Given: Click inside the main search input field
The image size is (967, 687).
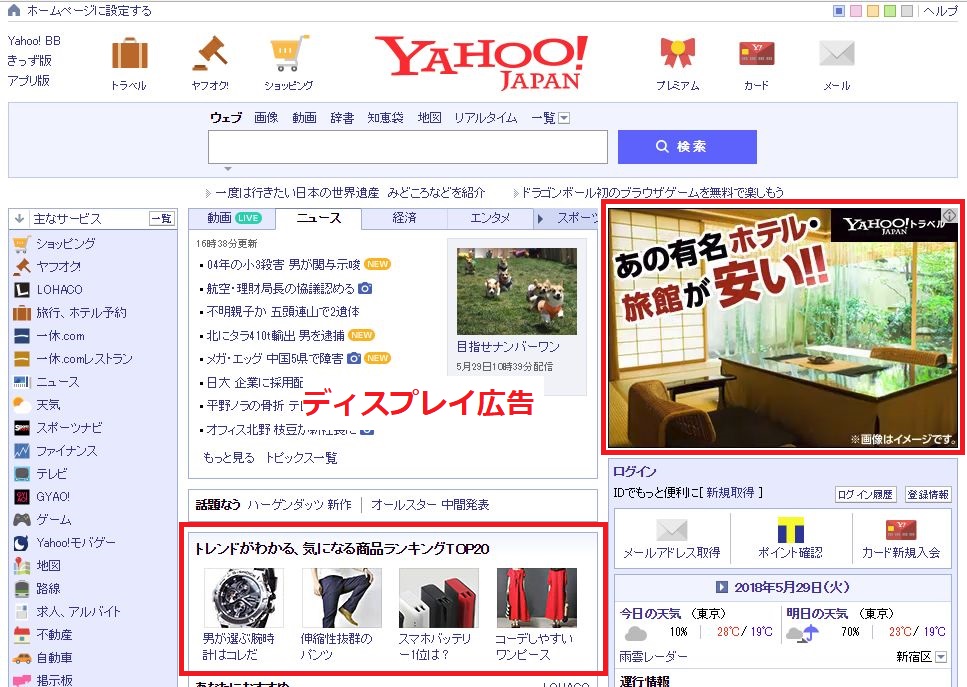Looking at the screenshot, I should [x=408, y=147].
